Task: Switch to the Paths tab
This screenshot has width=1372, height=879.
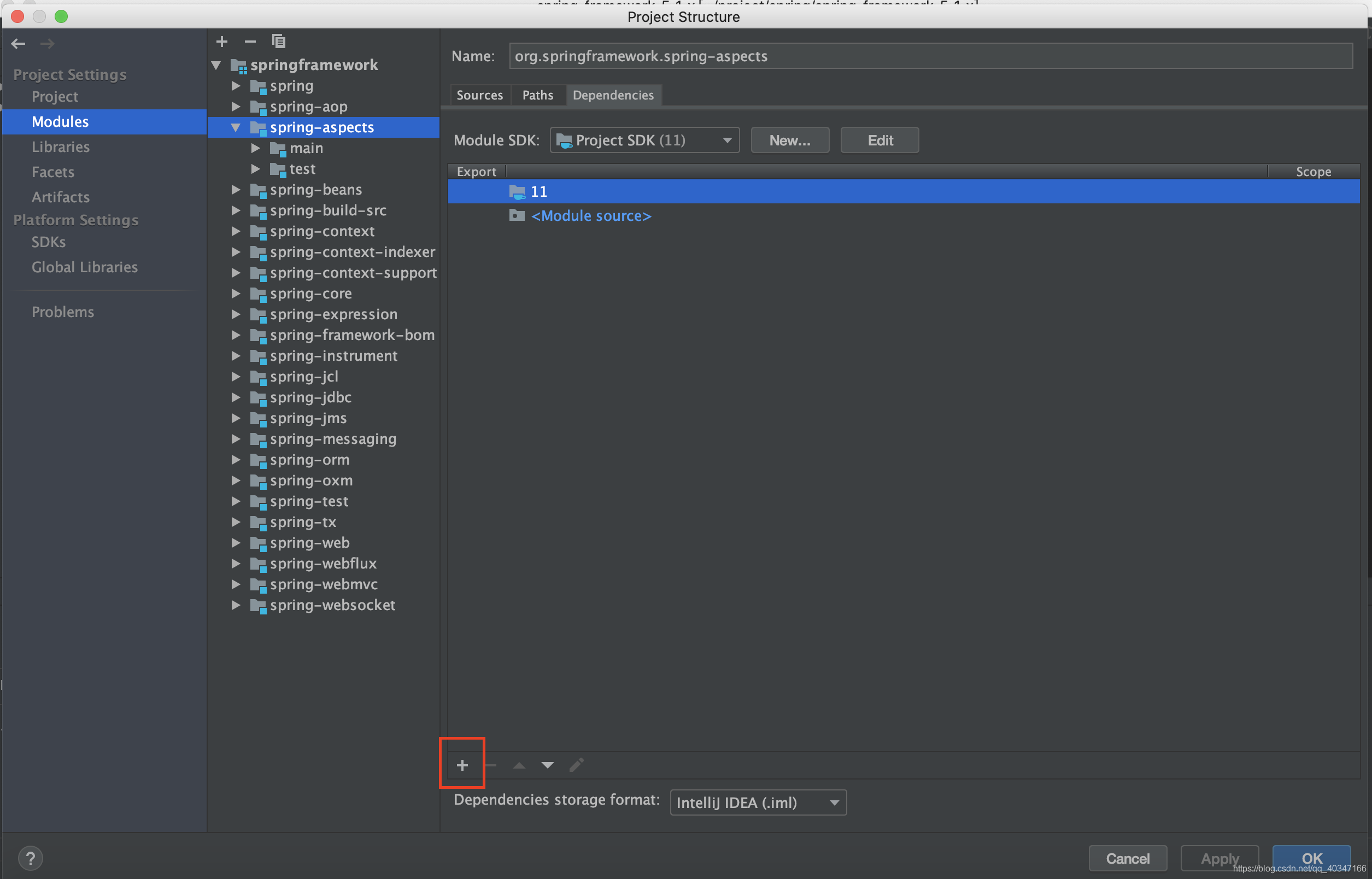Action: tap(536, 95)
